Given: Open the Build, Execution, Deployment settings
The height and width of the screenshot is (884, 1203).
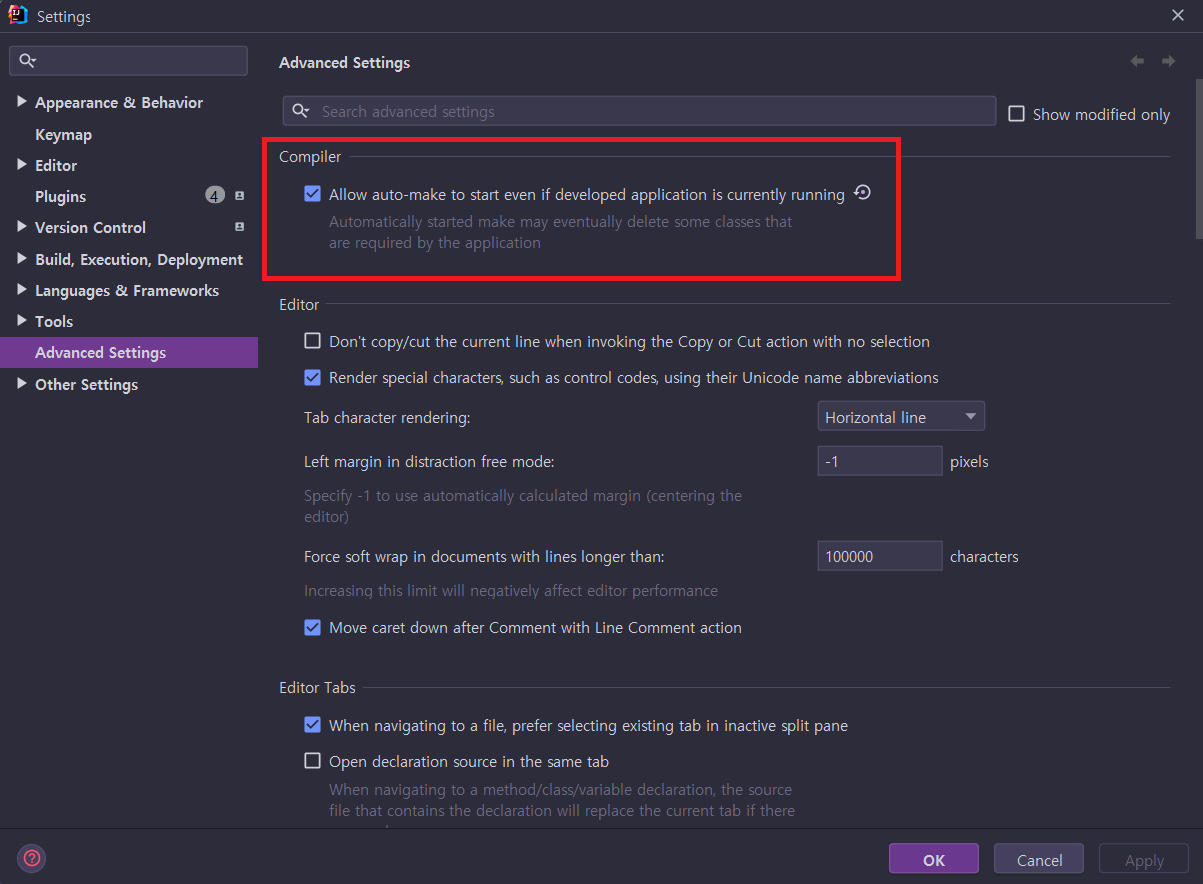Looking at the screenshot, I should [138, 259].
